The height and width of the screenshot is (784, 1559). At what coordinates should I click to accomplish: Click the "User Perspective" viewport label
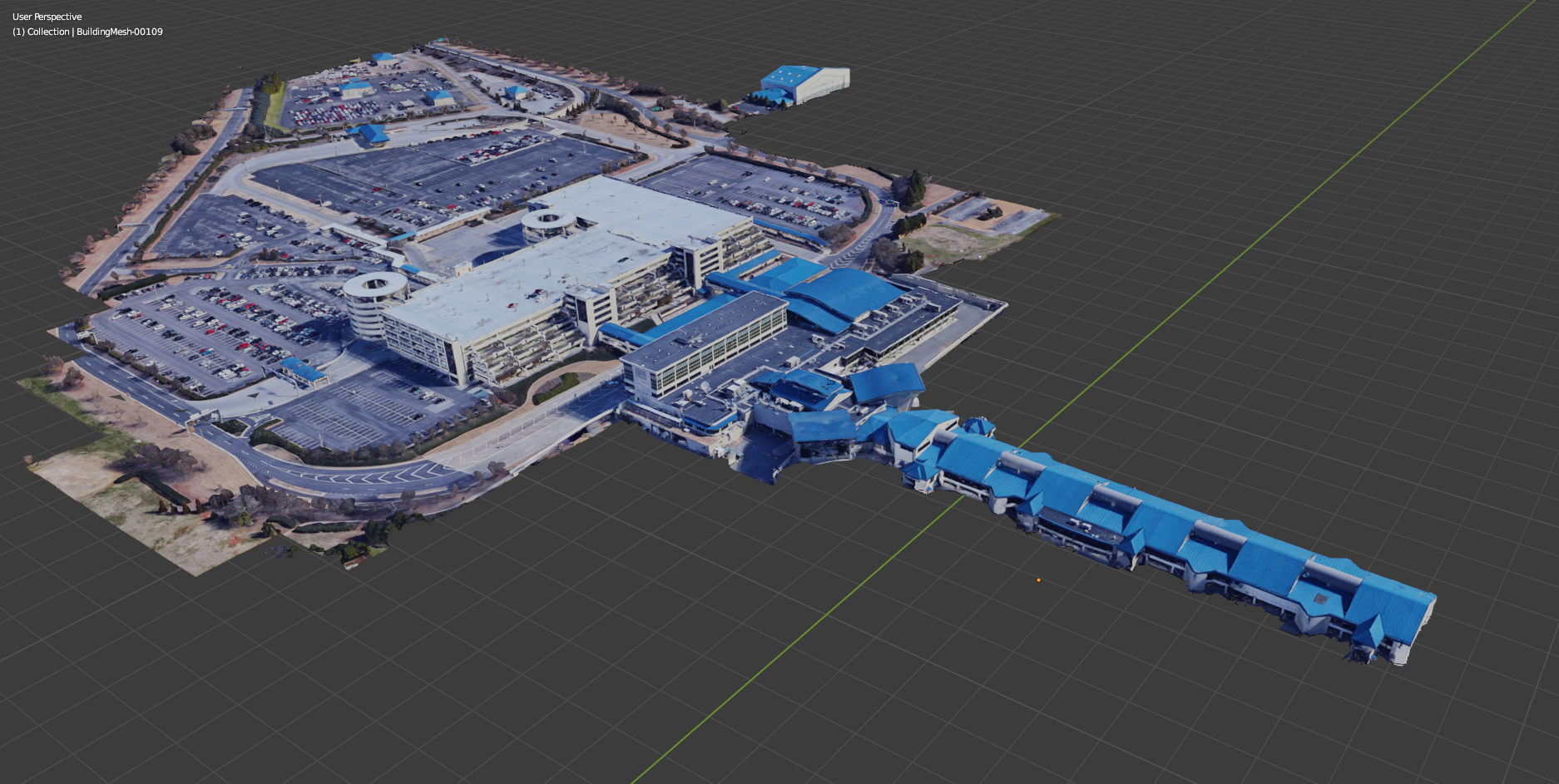pyautogui.click(x=47, y=17)
